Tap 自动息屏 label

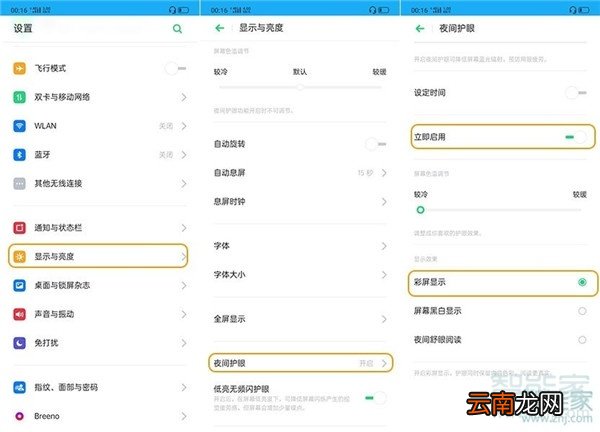[x=229, y=173]
